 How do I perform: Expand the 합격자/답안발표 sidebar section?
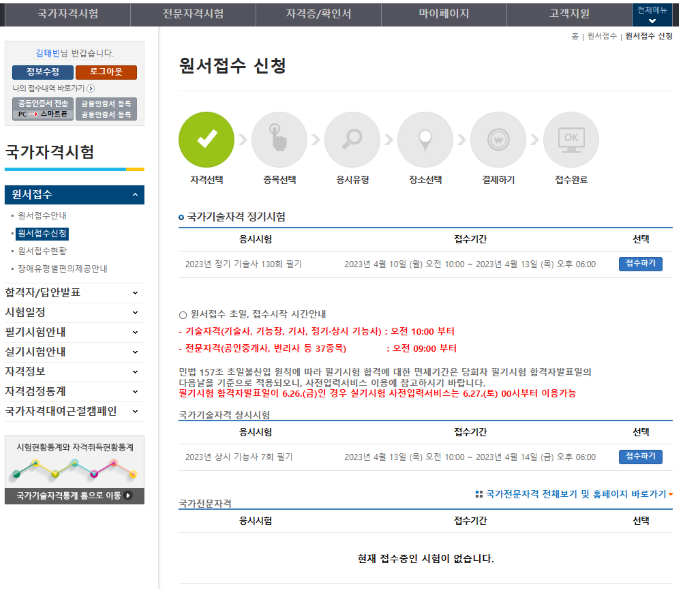click(x=135, y=293)
